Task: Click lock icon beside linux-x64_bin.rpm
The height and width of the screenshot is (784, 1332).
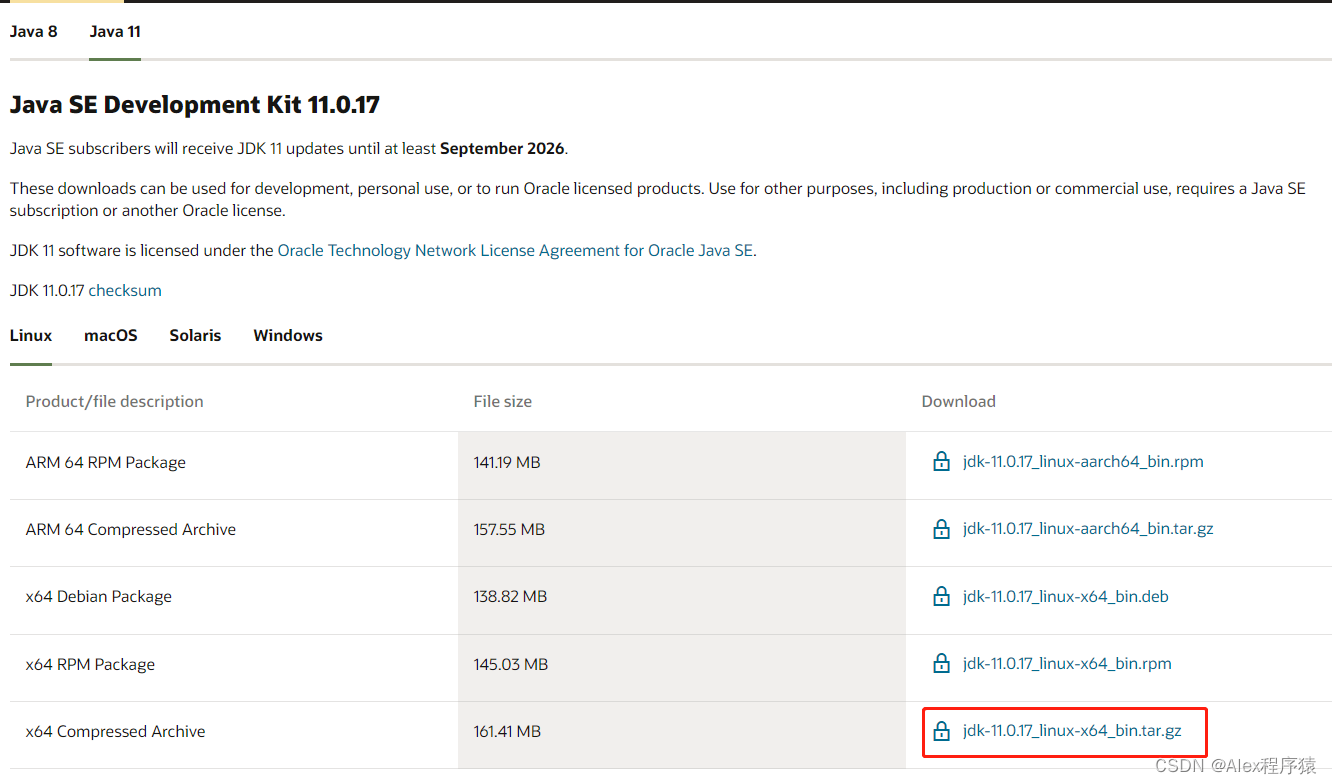Action: click(x=941, y=664)
